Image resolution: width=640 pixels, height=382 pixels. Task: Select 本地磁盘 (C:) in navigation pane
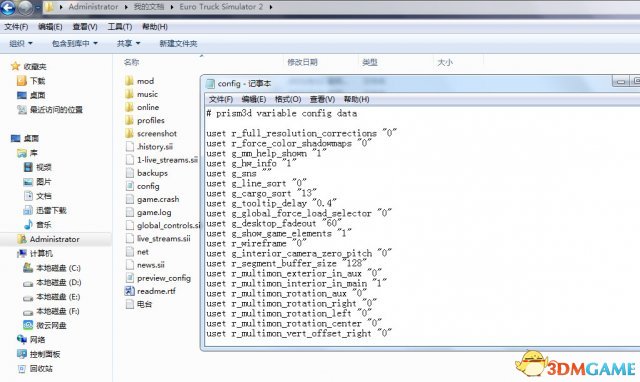click(58, 268)
